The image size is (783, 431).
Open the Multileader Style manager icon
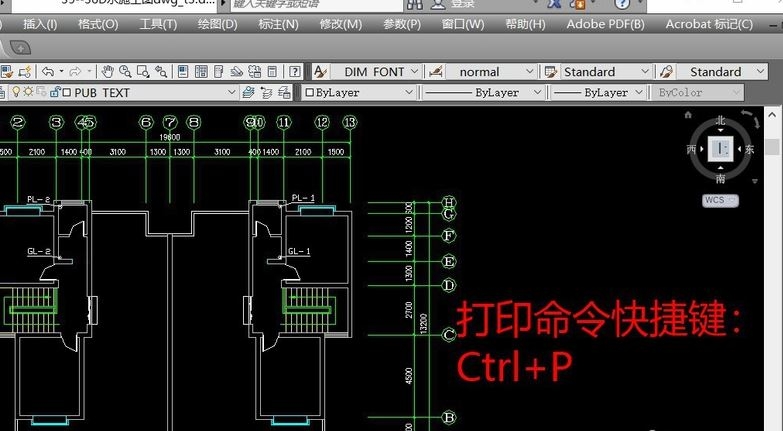coord(666,72)
